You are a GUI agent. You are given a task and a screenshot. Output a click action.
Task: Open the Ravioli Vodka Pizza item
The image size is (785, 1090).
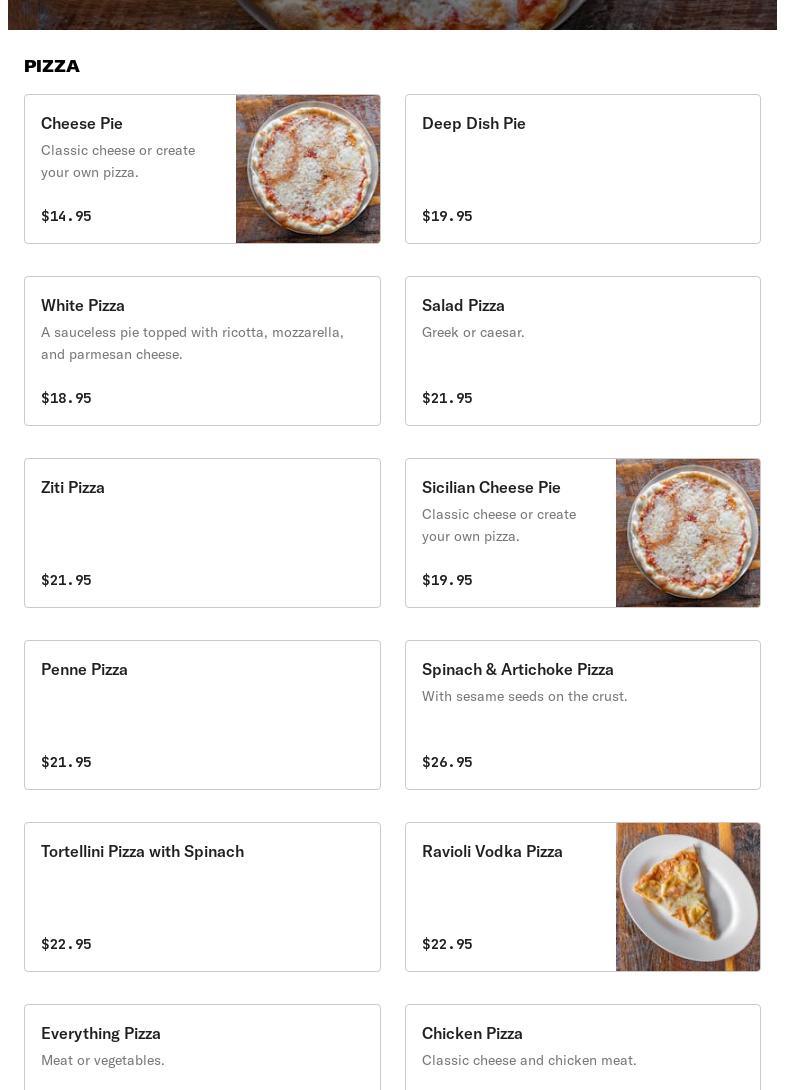(492, 852)
